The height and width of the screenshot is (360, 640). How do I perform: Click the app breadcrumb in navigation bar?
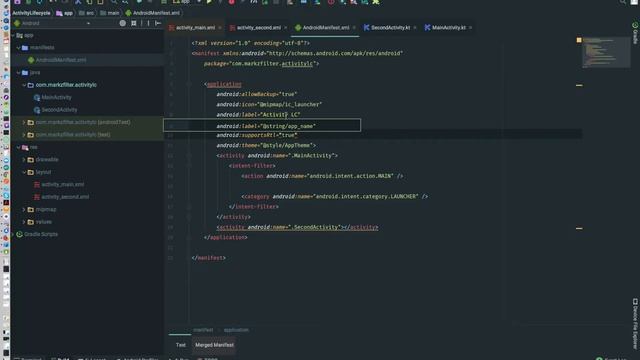click(x=64, y=13)
